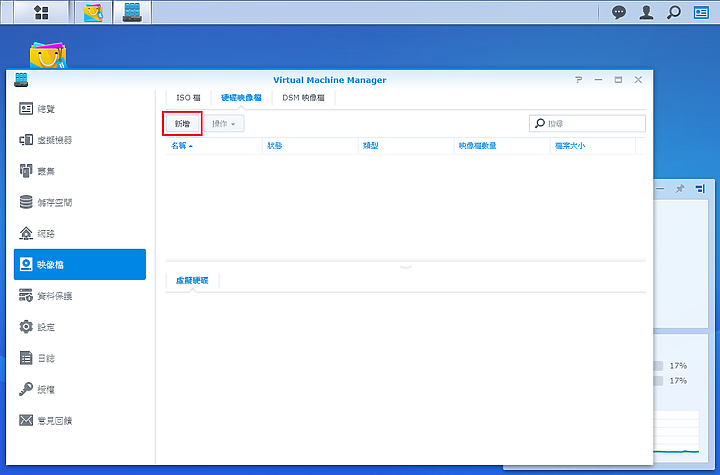
Task: Switch to the DSM 映像檔 tab
Action: (304, 98)
